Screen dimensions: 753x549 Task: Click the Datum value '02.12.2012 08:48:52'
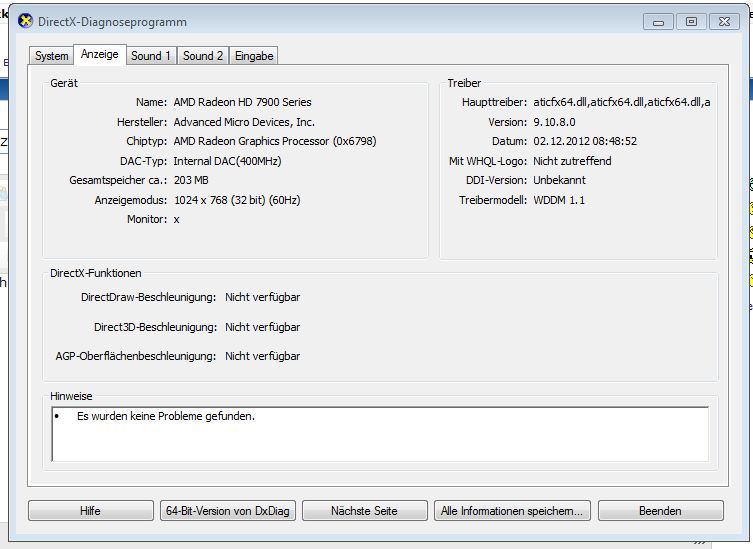(585, 141)
